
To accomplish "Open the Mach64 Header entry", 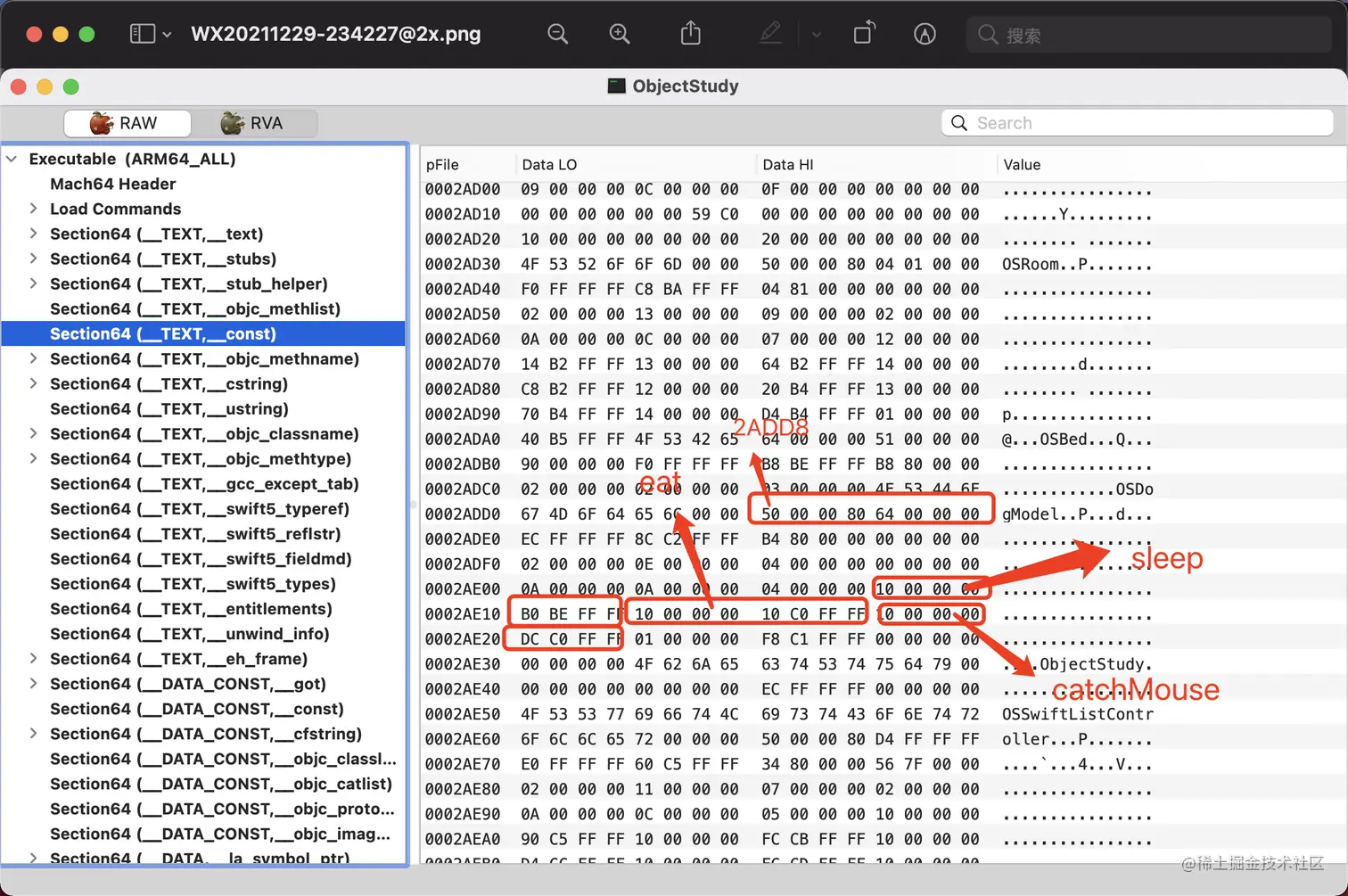I will [x=112, y=184].
